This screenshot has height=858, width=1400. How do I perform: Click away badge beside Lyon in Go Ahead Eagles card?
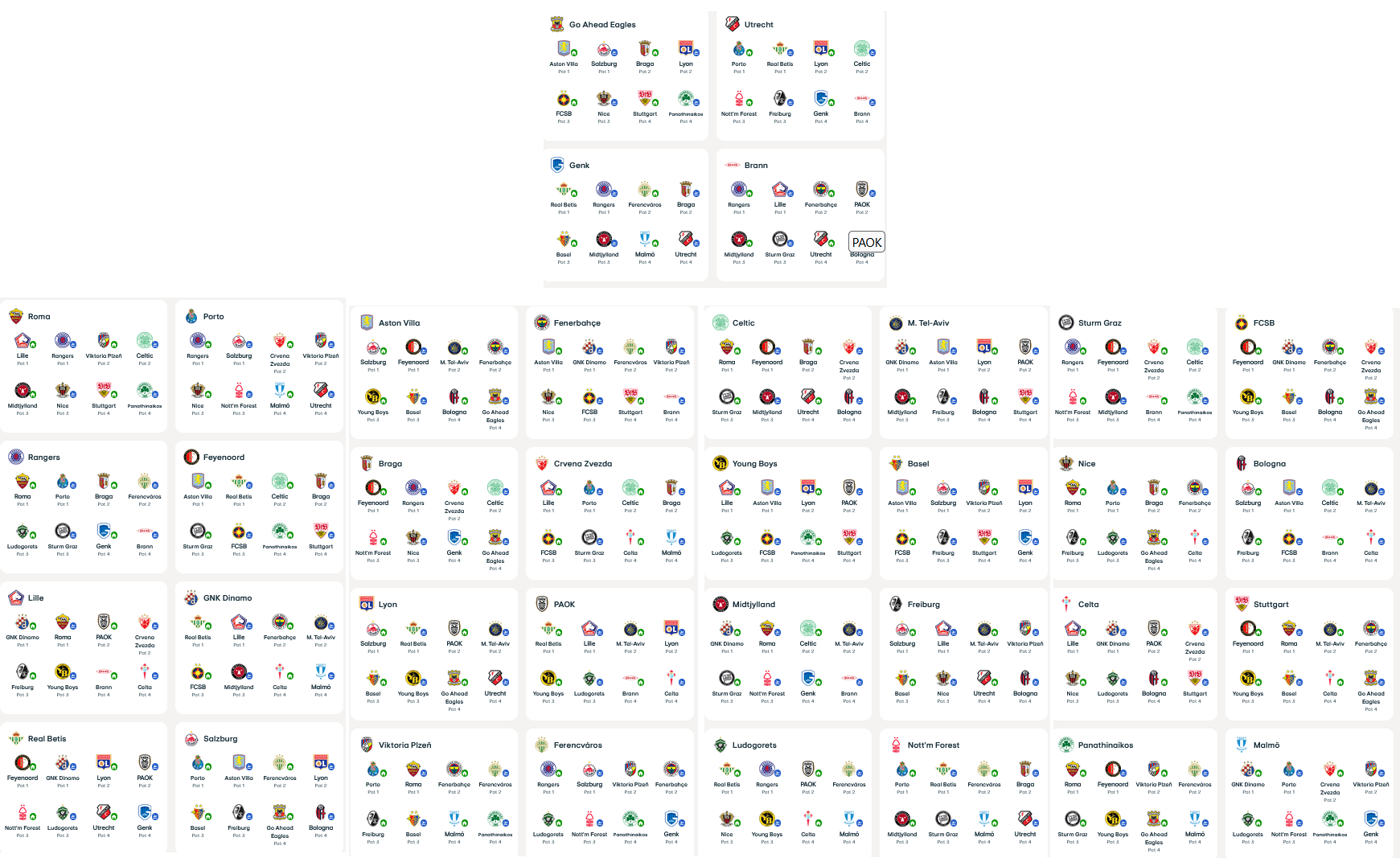click(696, 53)
